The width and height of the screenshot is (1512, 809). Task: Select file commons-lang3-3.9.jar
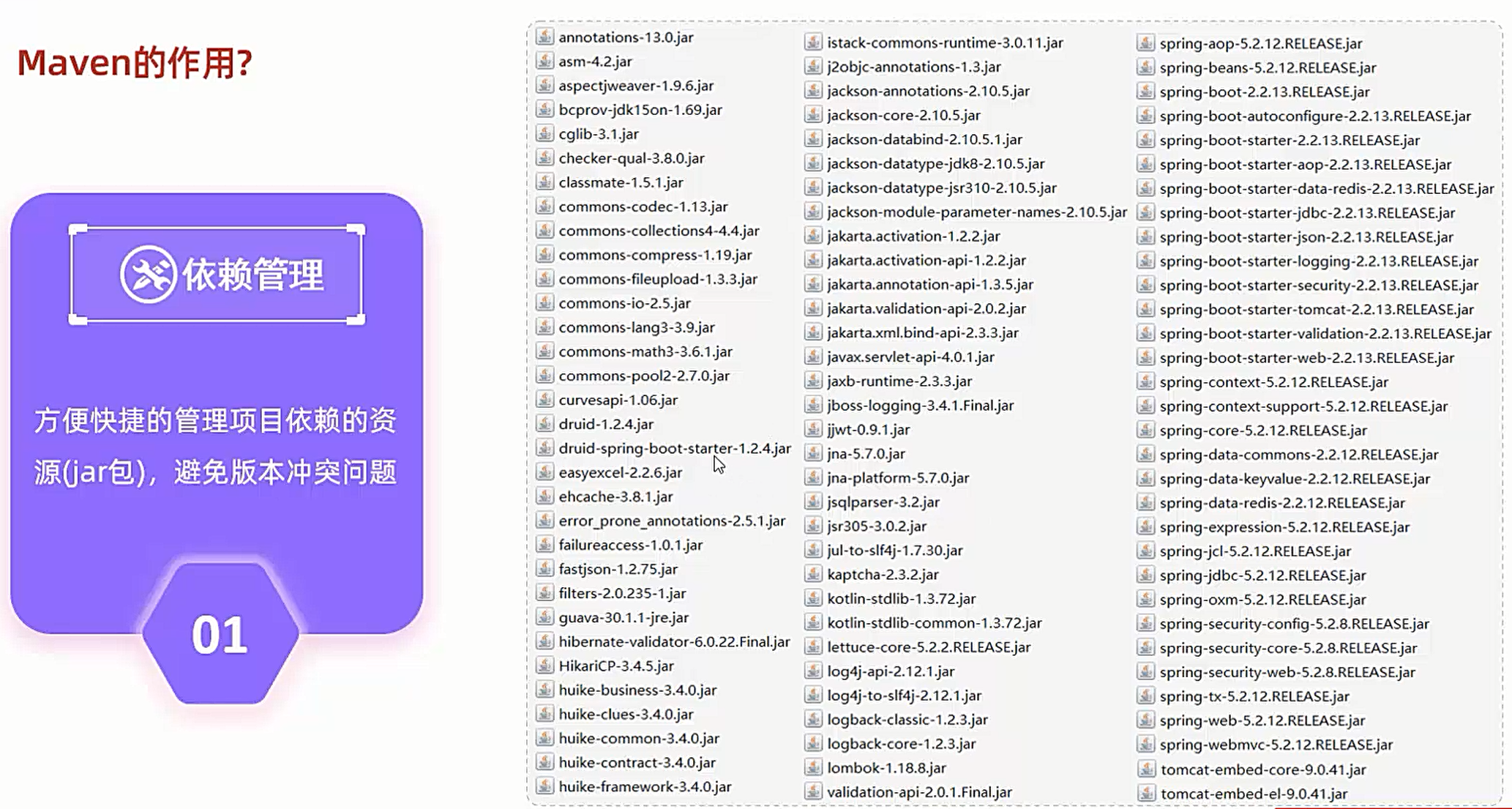(637, 327)
